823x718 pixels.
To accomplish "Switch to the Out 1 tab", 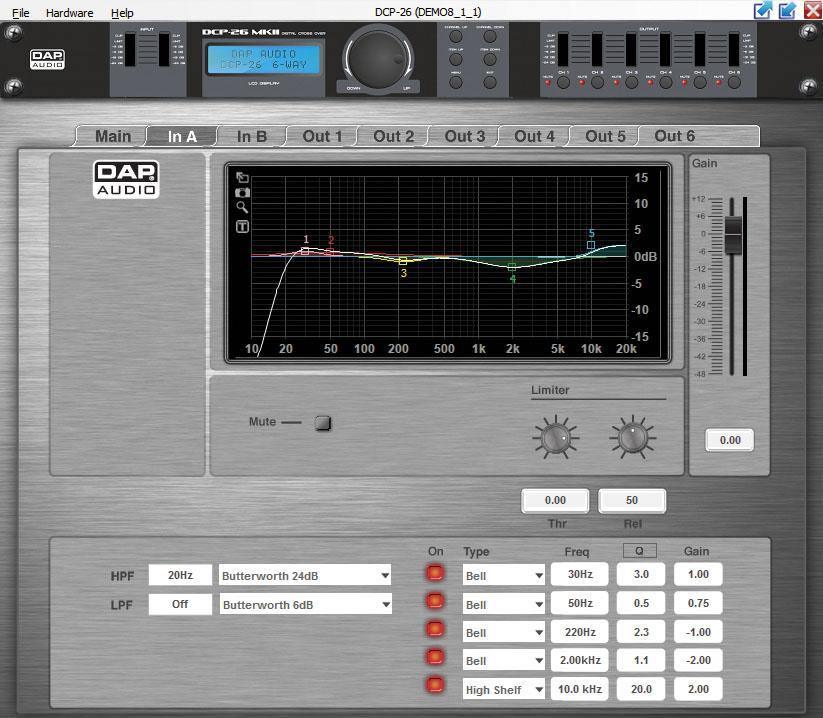I will click(x=322, y=136).
